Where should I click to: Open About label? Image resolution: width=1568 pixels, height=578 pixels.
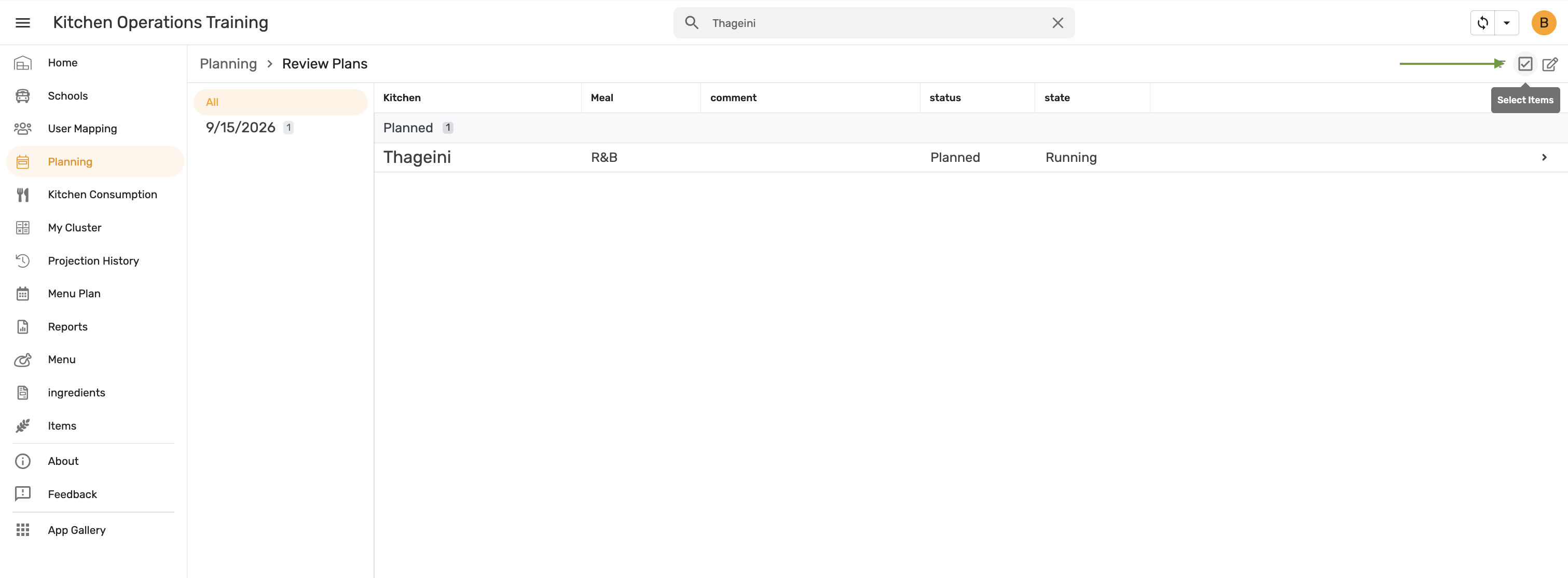63,461
